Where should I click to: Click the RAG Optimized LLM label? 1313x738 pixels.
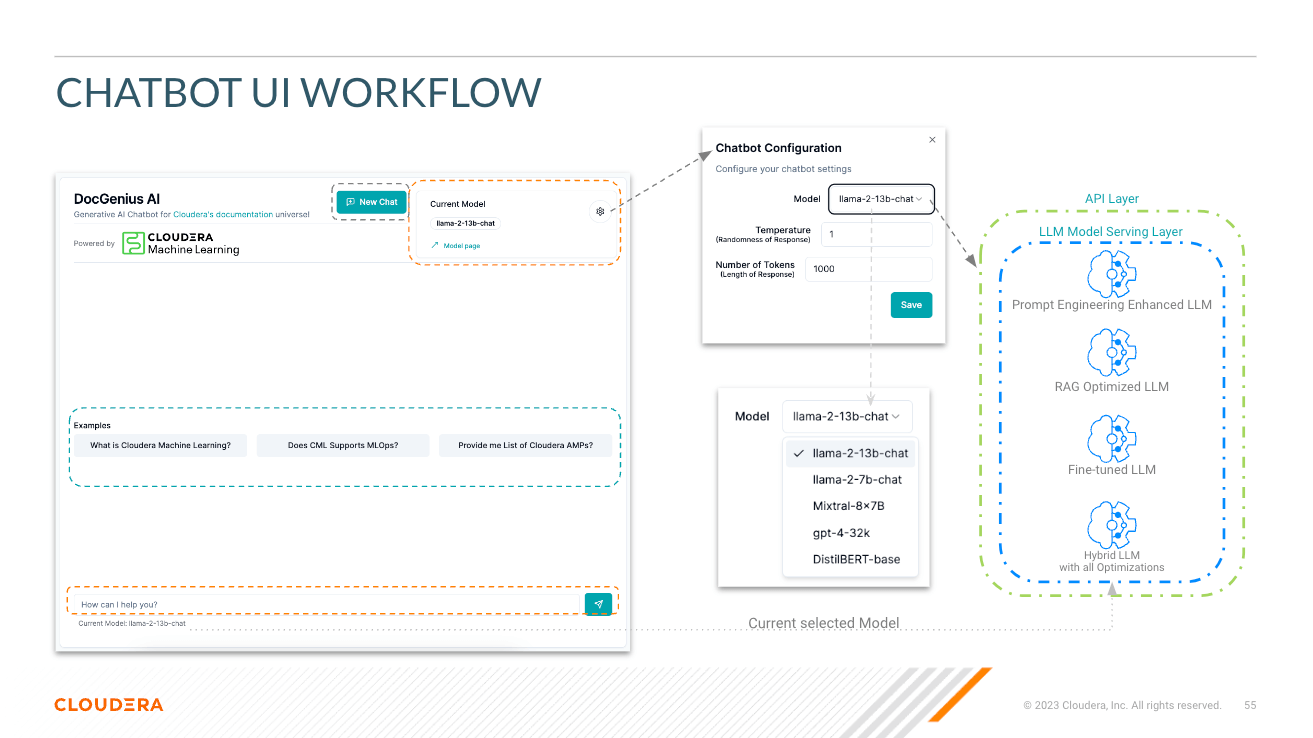click(1112, 387)
